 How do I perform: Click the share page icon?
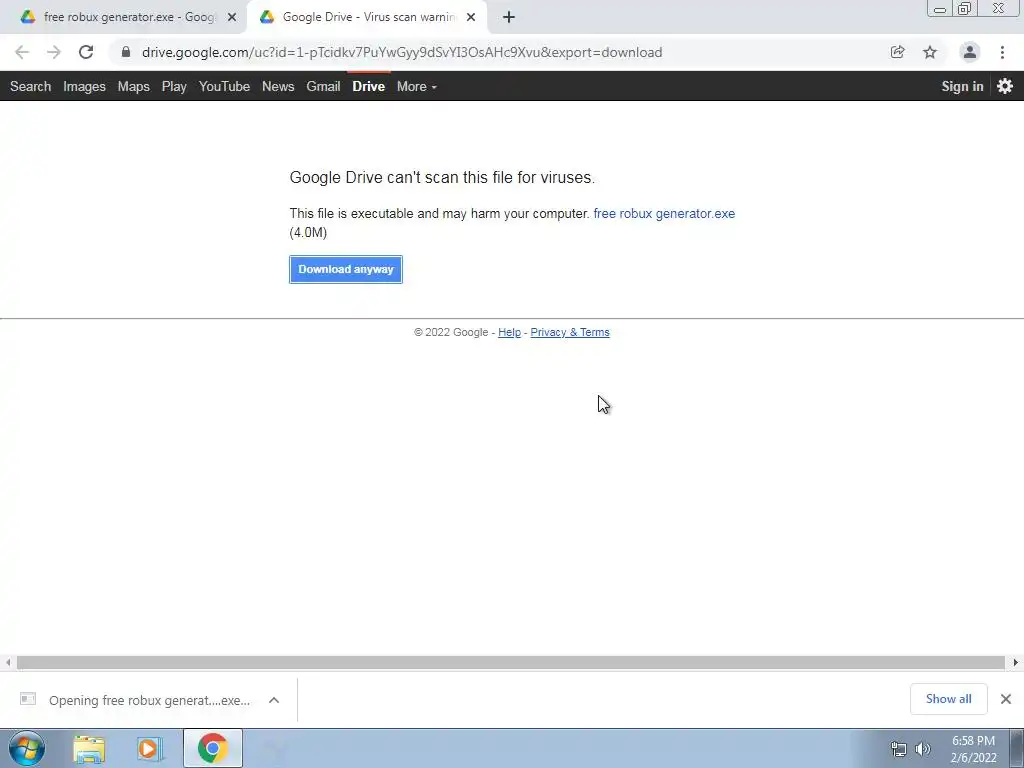pyautogui.click(x=897, y=52)
